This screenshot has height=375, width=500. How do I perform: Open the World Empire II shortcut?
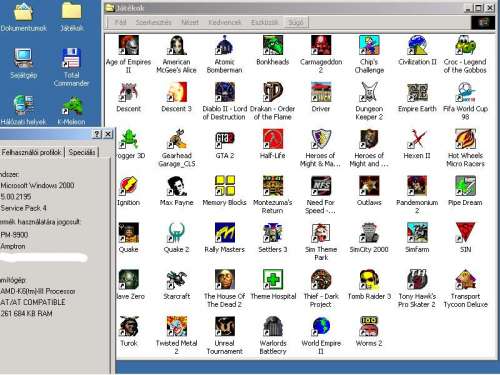(321, 326)
